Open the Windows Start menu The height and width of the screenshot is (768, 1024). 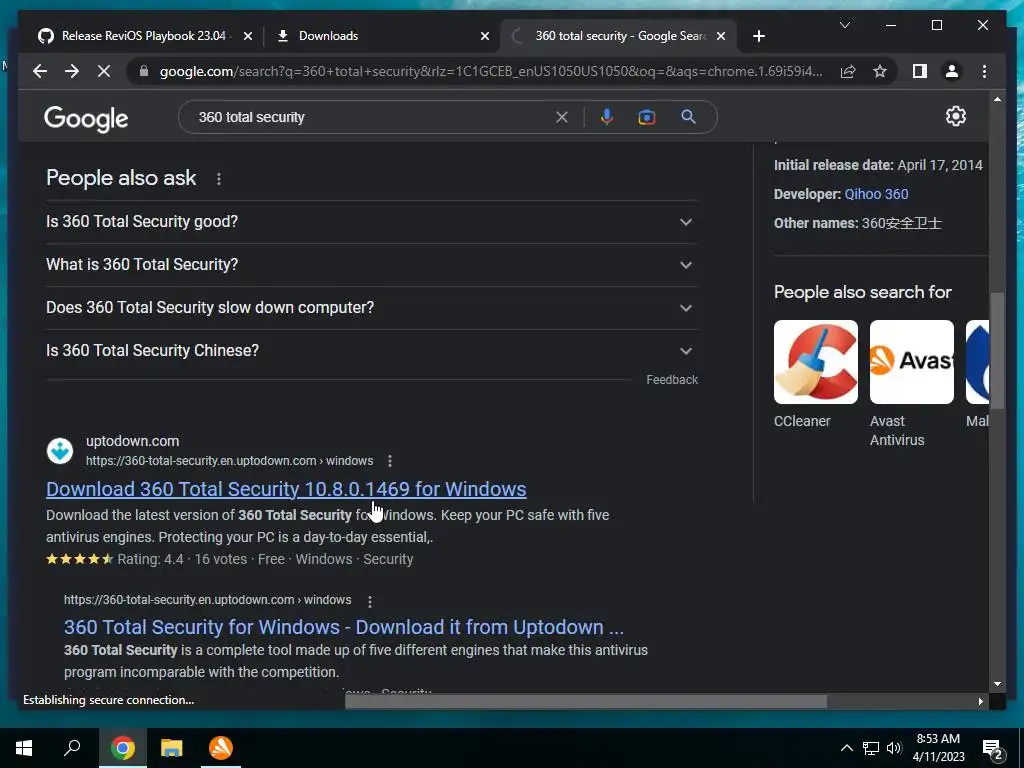[x=24, y=748]
